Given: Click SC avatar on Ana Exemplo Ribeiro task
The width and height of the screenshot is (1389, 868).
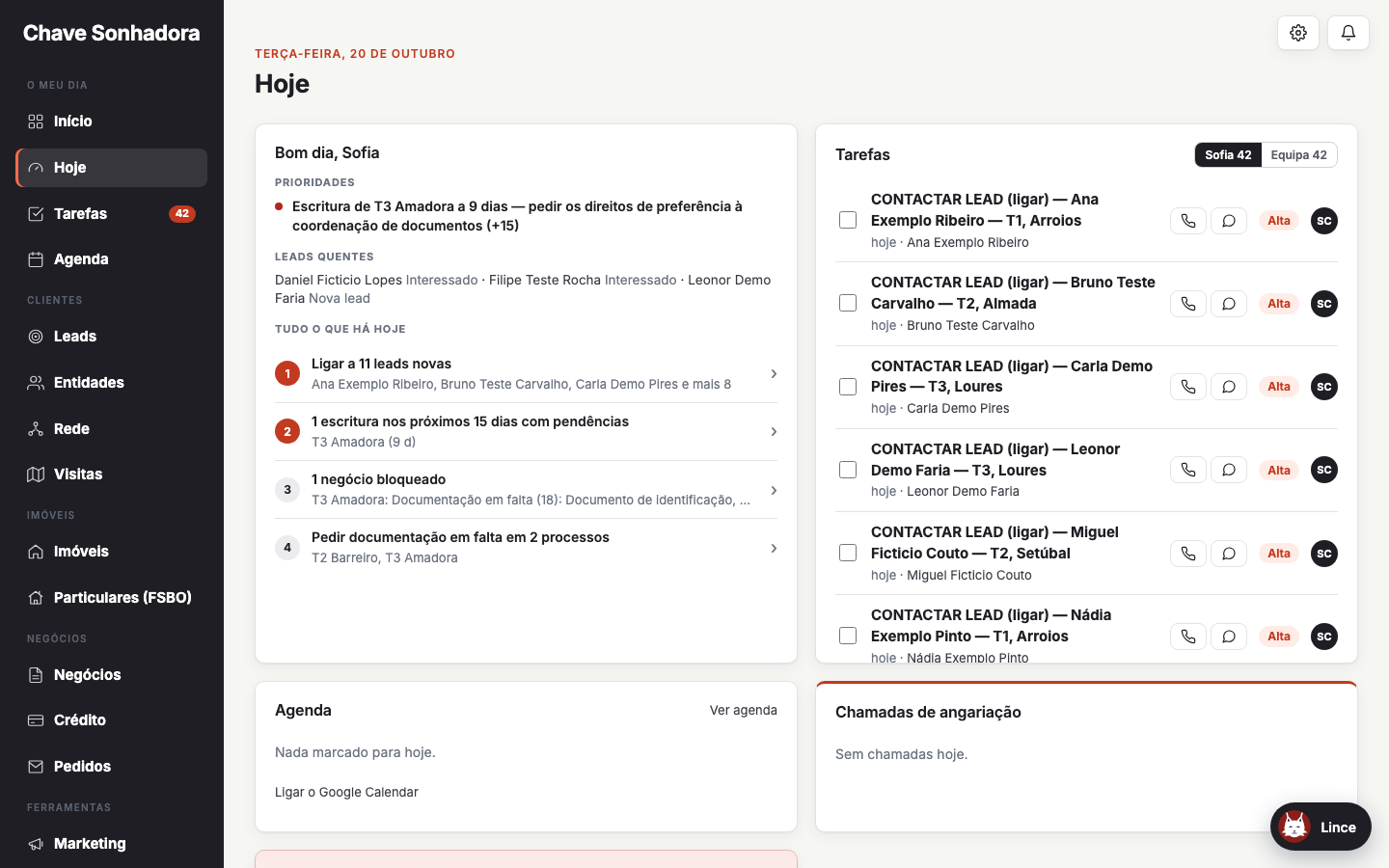Looking at the screenshot, I should pyautogui.click(x=1324, y=221).
